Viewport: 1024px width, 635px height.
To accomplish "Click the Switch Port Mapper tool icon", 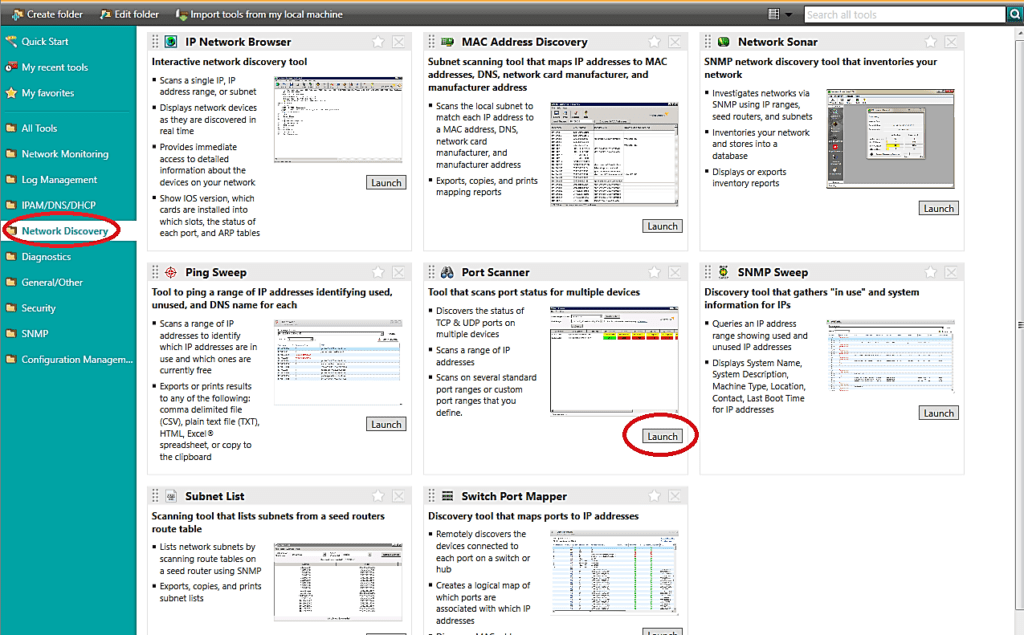I will 446,496.
